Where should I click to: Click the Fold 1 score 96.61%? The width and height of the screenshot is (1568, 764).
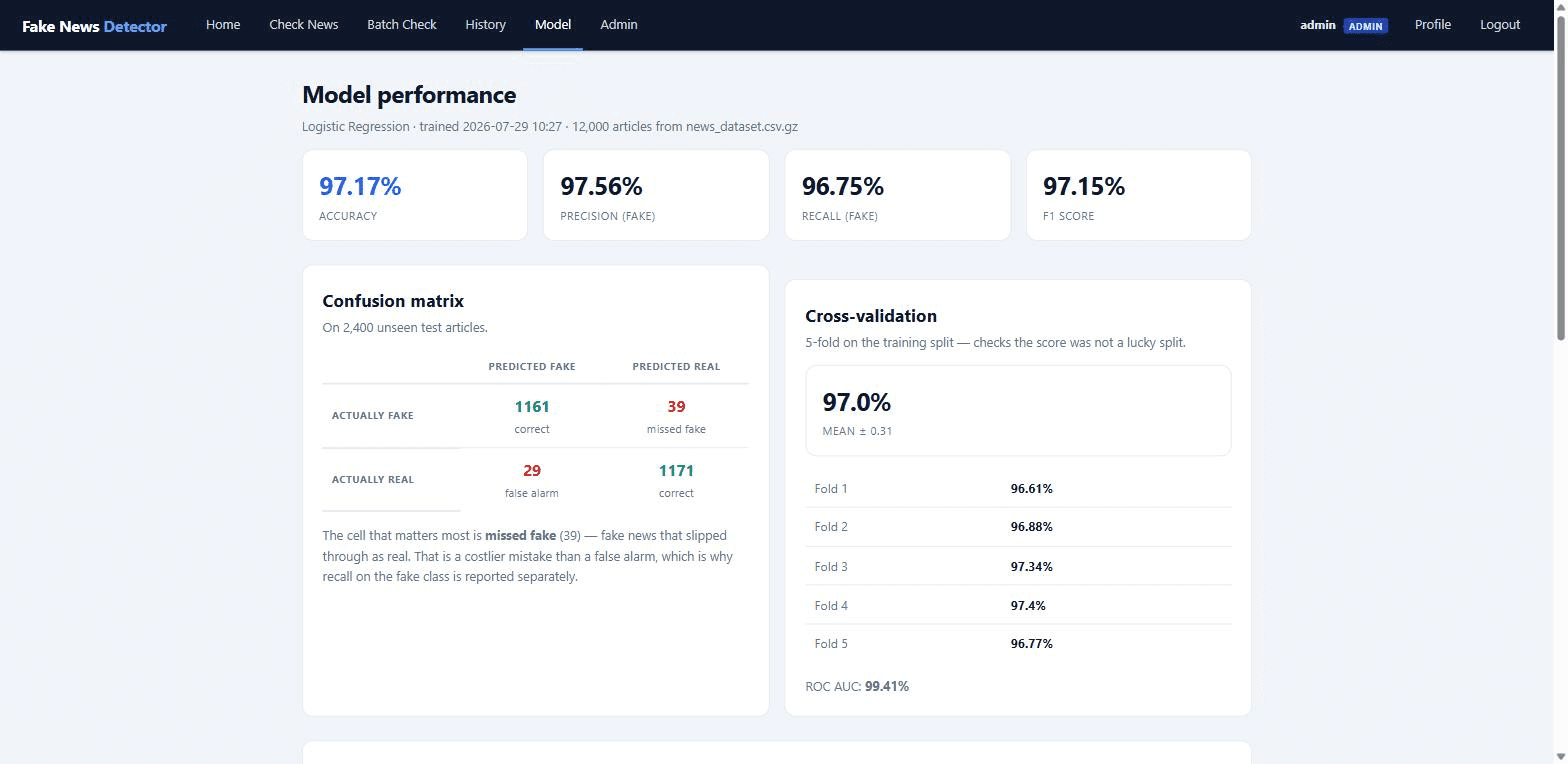1032,489
